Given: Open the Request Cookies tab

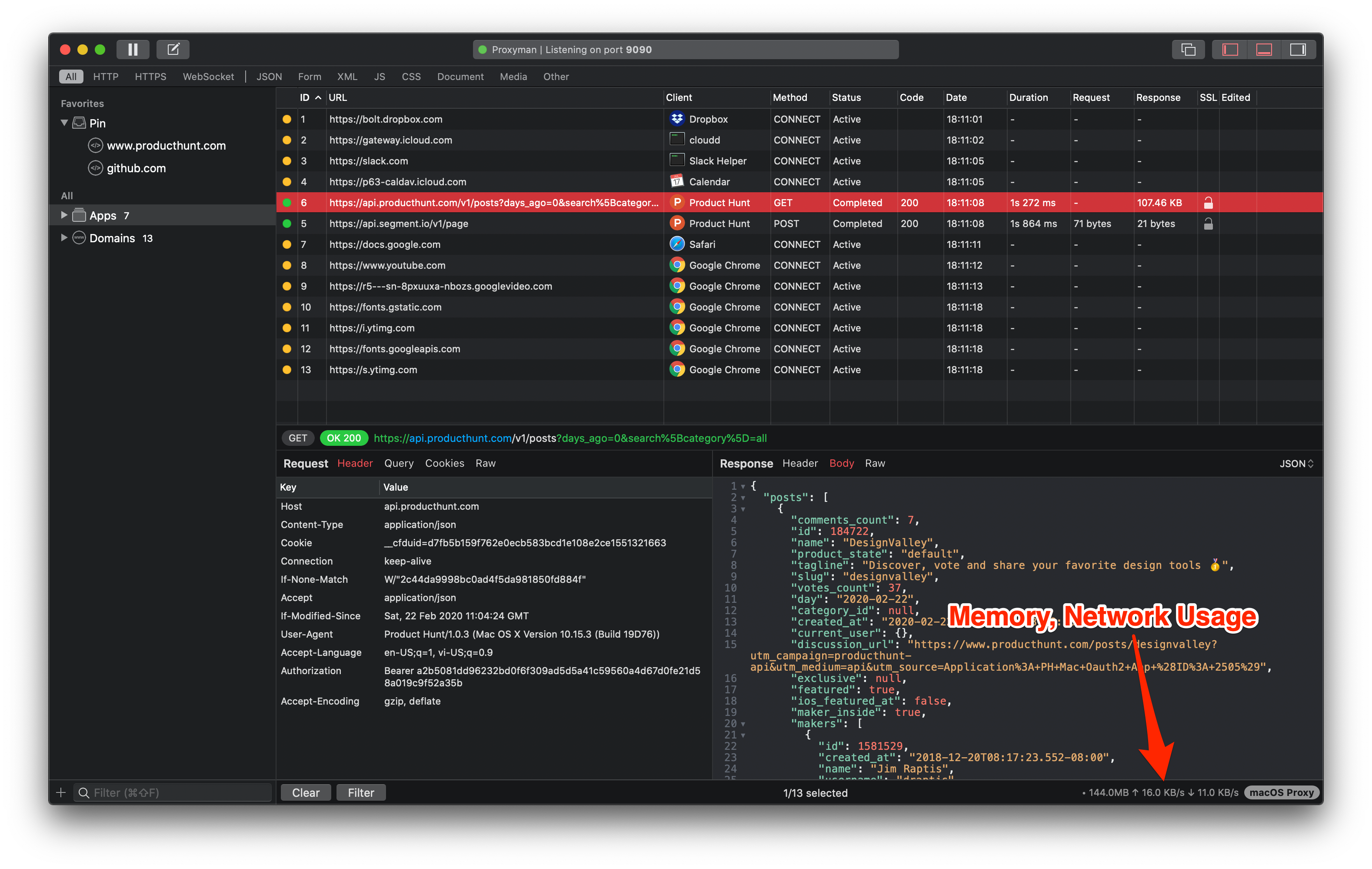Looking at the screenshot, I should (x=444, y=463).
